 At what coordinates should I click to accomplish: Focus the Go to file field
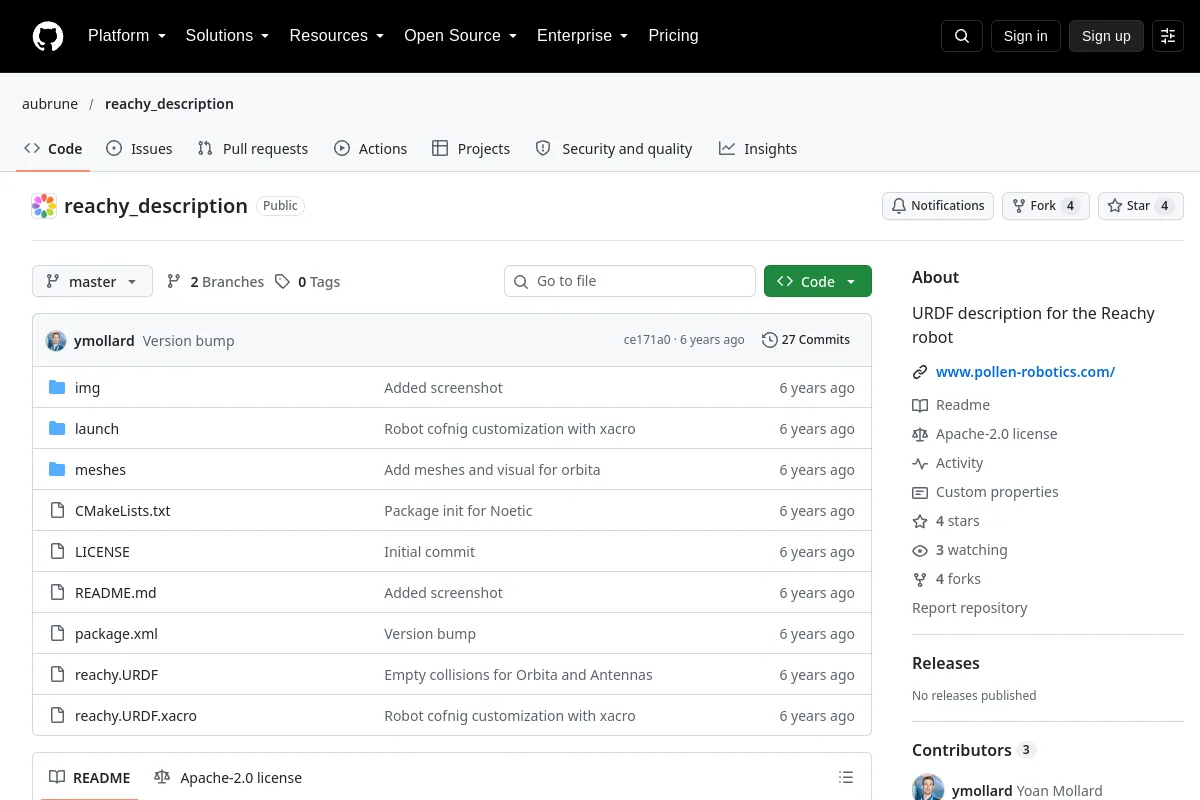630,281
